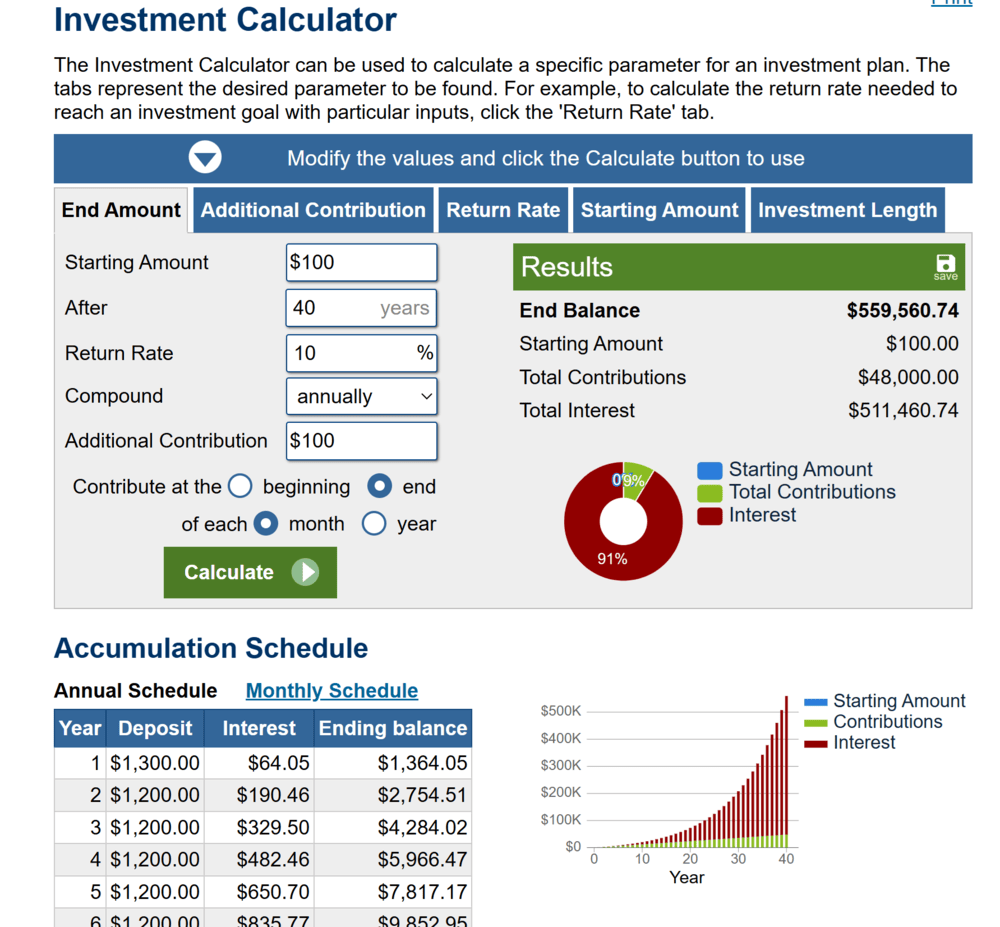Click the red Interest legend swatch by pie chart
Viewport: 1000px width, 927px height.
709,516
